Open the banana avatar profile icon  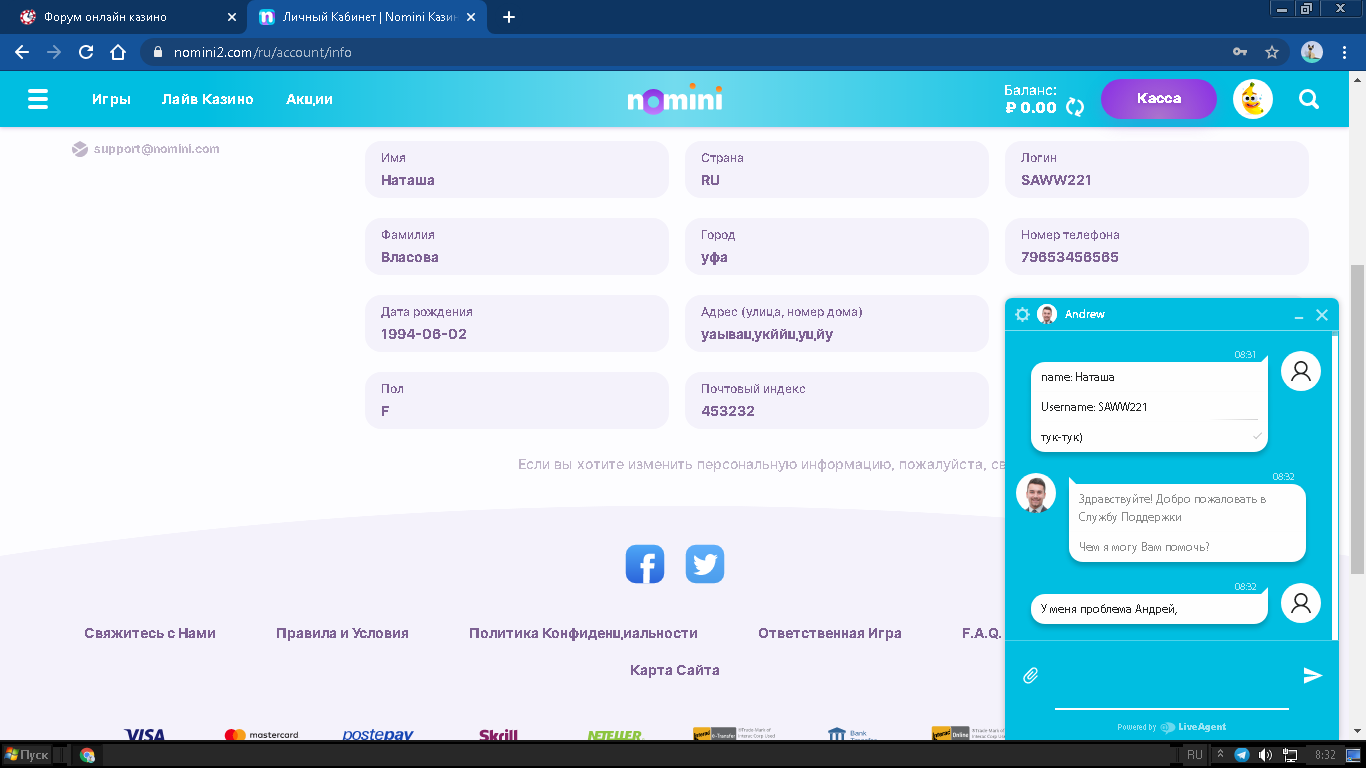(x=1252, y=99)
